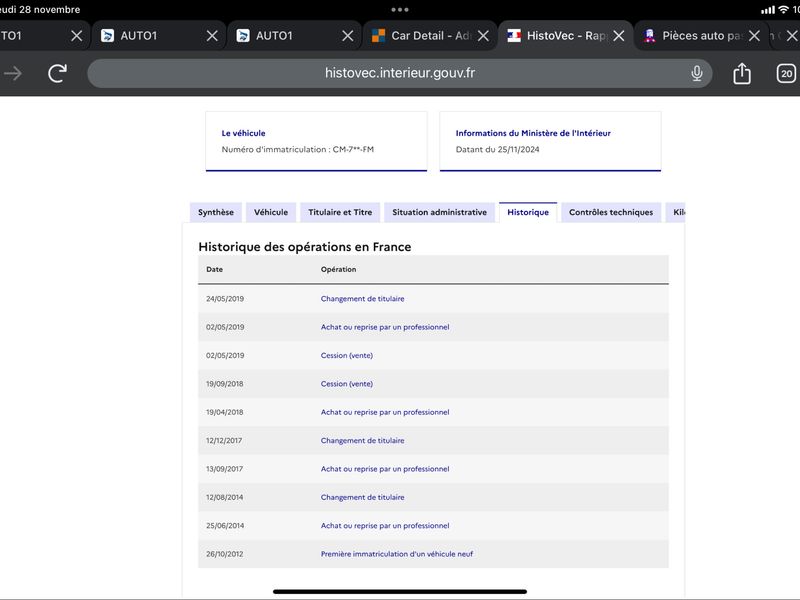The width and height of the screenshot is (800, 600).
Task: Click 'Cession (vente)' dated 02/05/2019
Action: click(346, 356)
